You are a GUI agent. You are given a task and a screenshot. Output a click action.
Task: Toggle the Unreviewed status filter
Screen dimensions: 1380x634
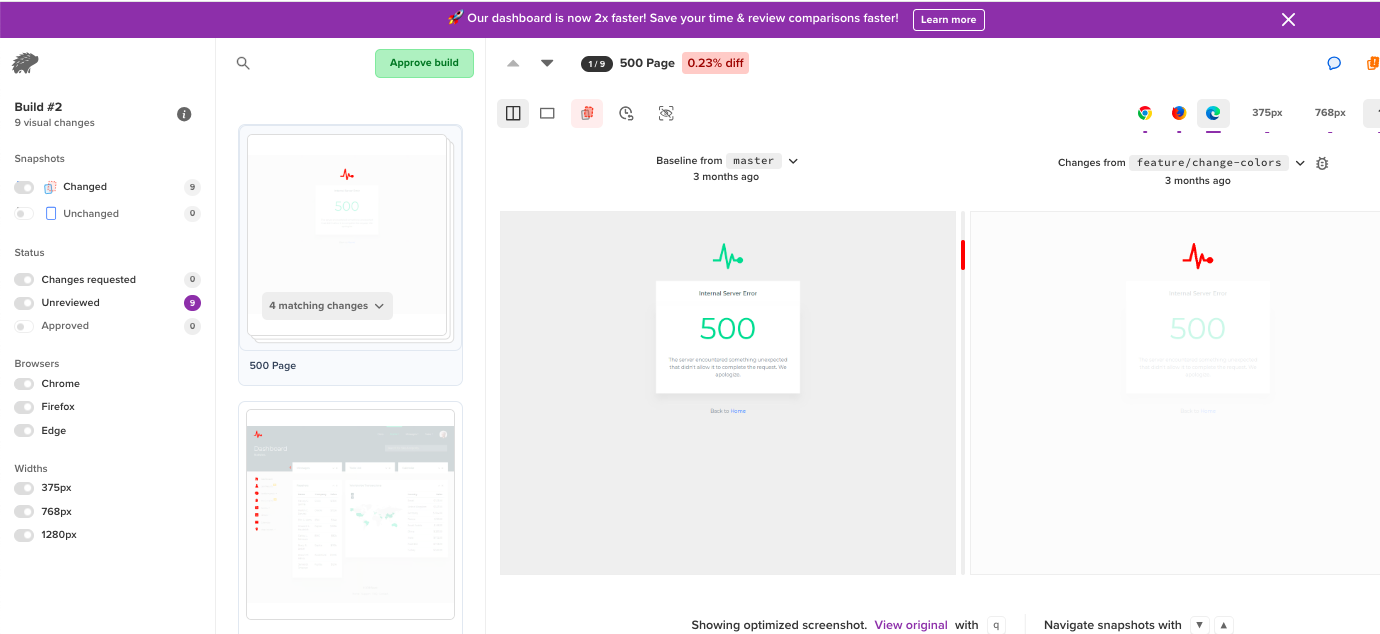point(24,303)
